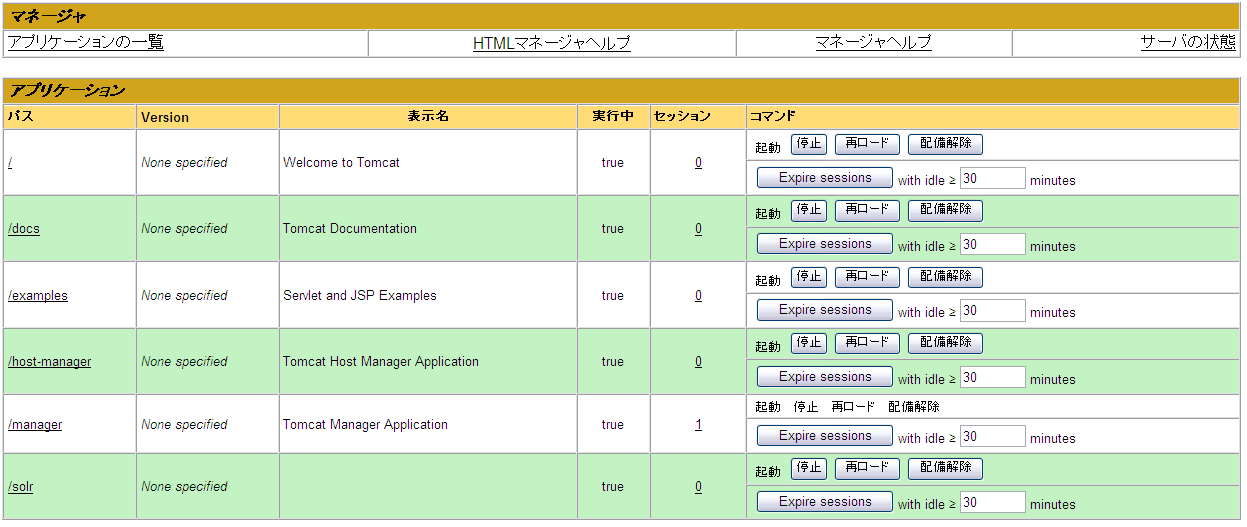This screenshot has width=1247, height=527.
Task: Select 'Servlet and JSP Examples' text
Action: [x=360, y=296]
